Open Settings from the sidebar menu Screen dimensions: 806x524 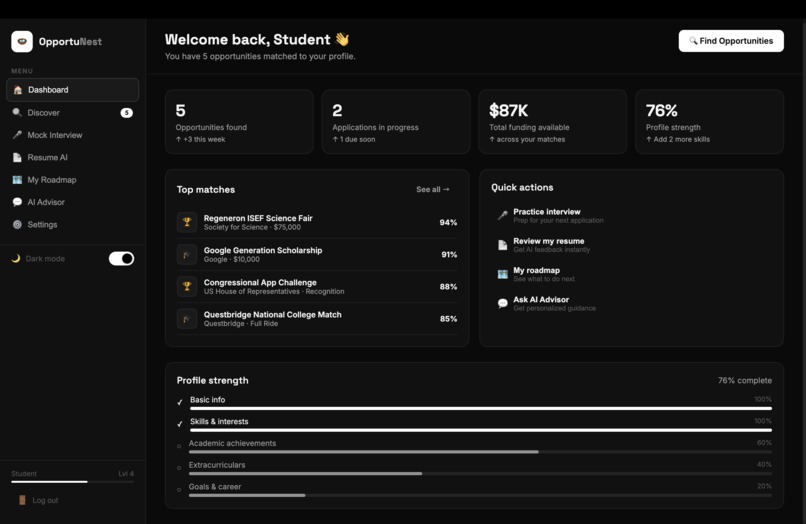point(72,224)
